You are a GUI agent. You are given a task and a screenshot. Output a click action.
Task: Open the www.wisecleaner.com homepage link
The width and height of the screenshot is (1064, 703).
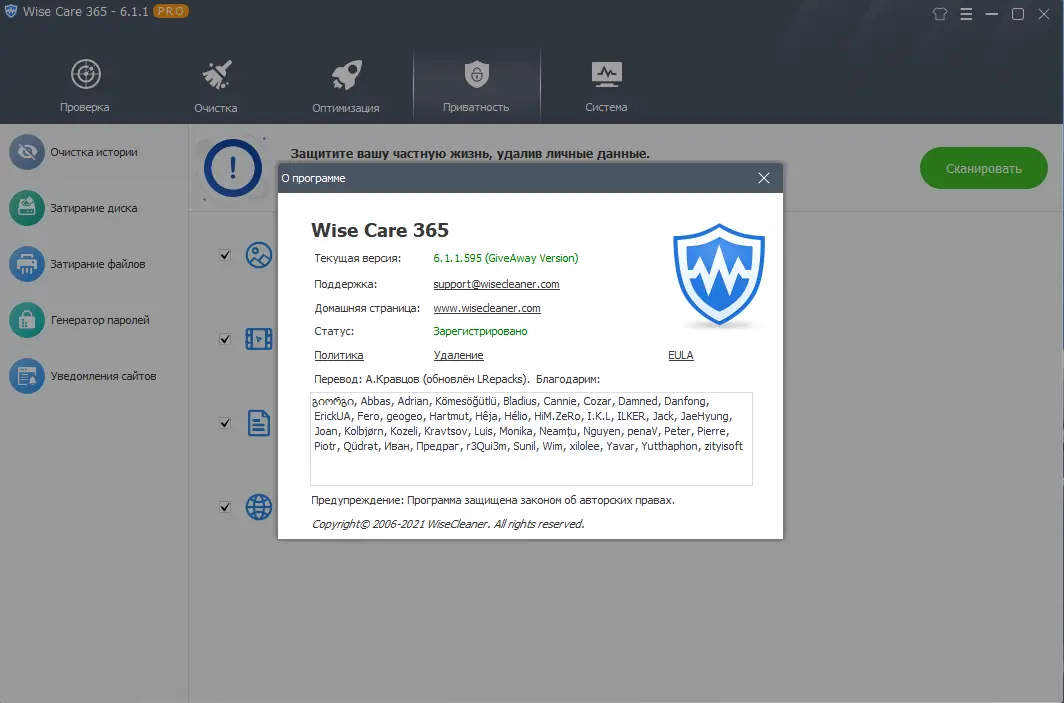tap(487, 308)
